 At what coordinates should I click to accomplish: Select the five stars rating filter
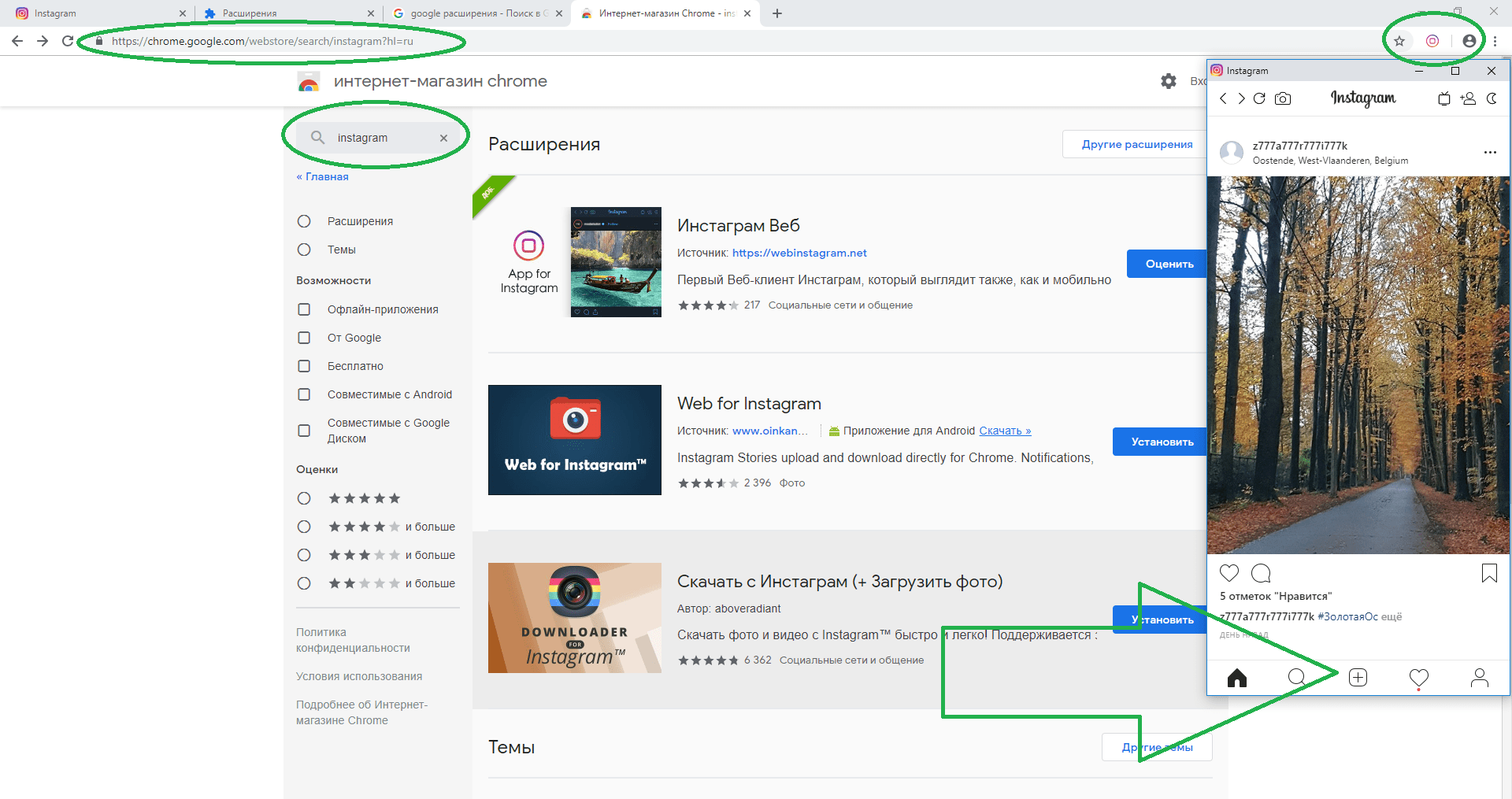click(304, 498)
